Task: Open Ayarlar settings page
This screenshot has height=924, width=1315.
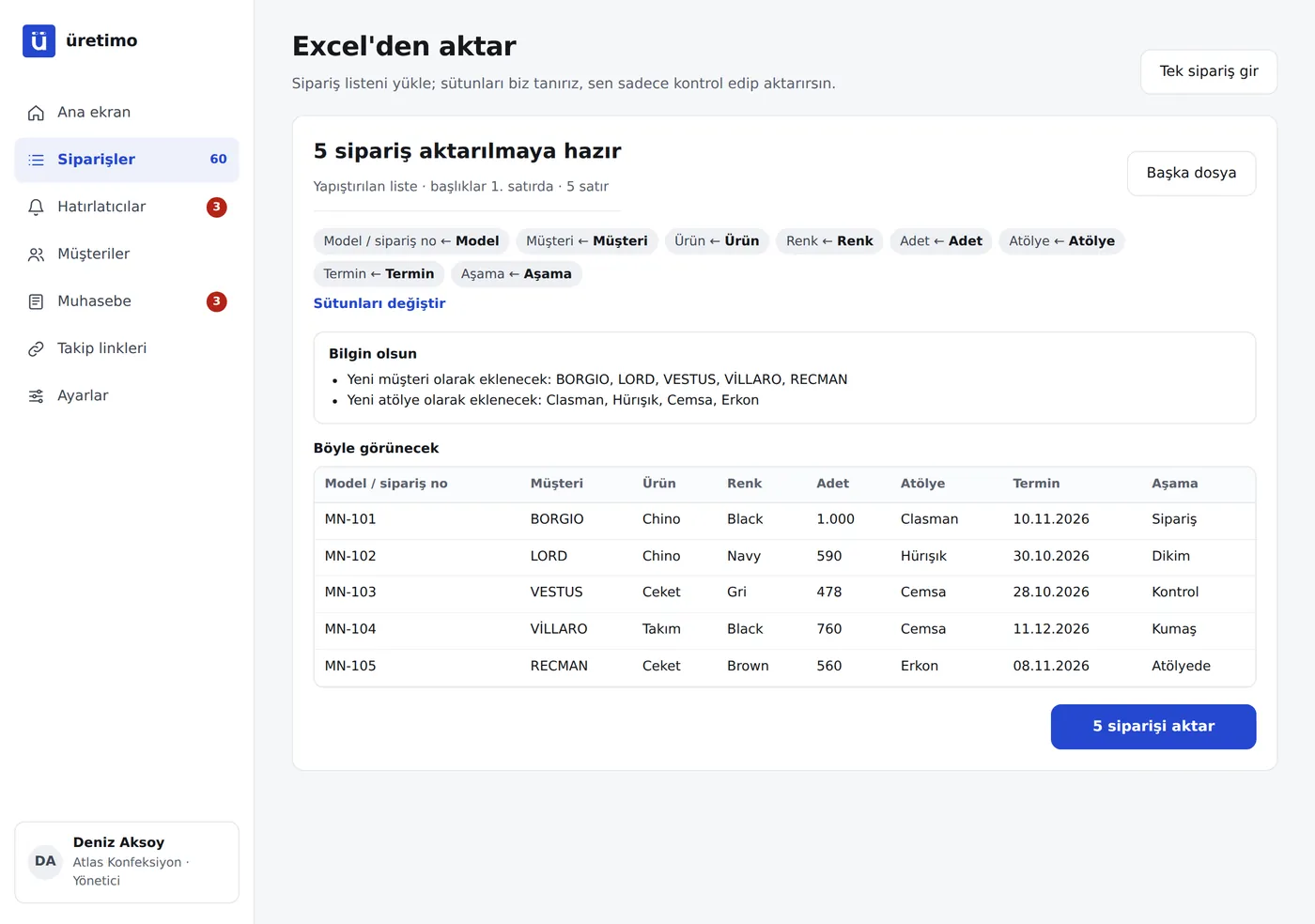Action: coord(127,395)
